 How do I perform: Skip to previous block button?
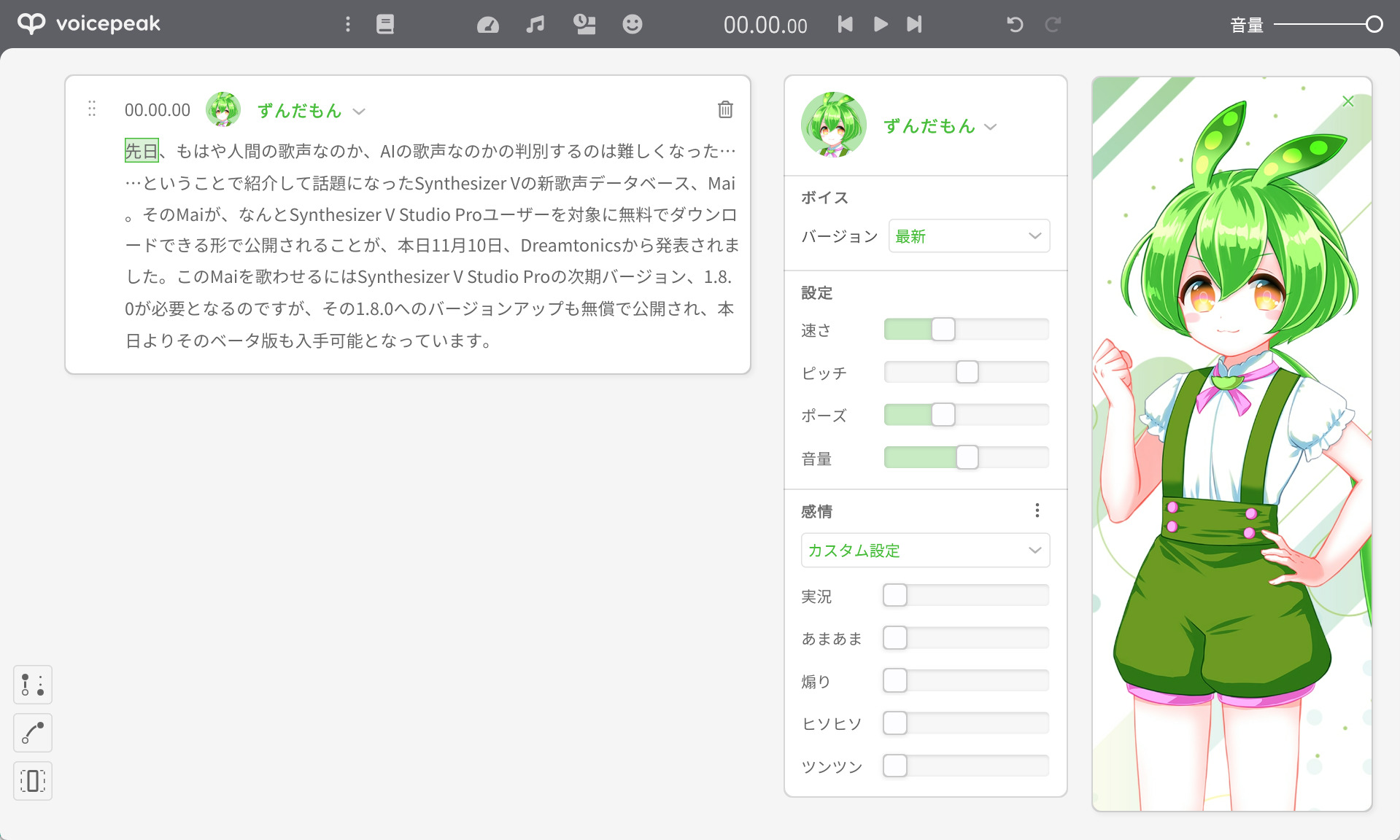point(845,24)
